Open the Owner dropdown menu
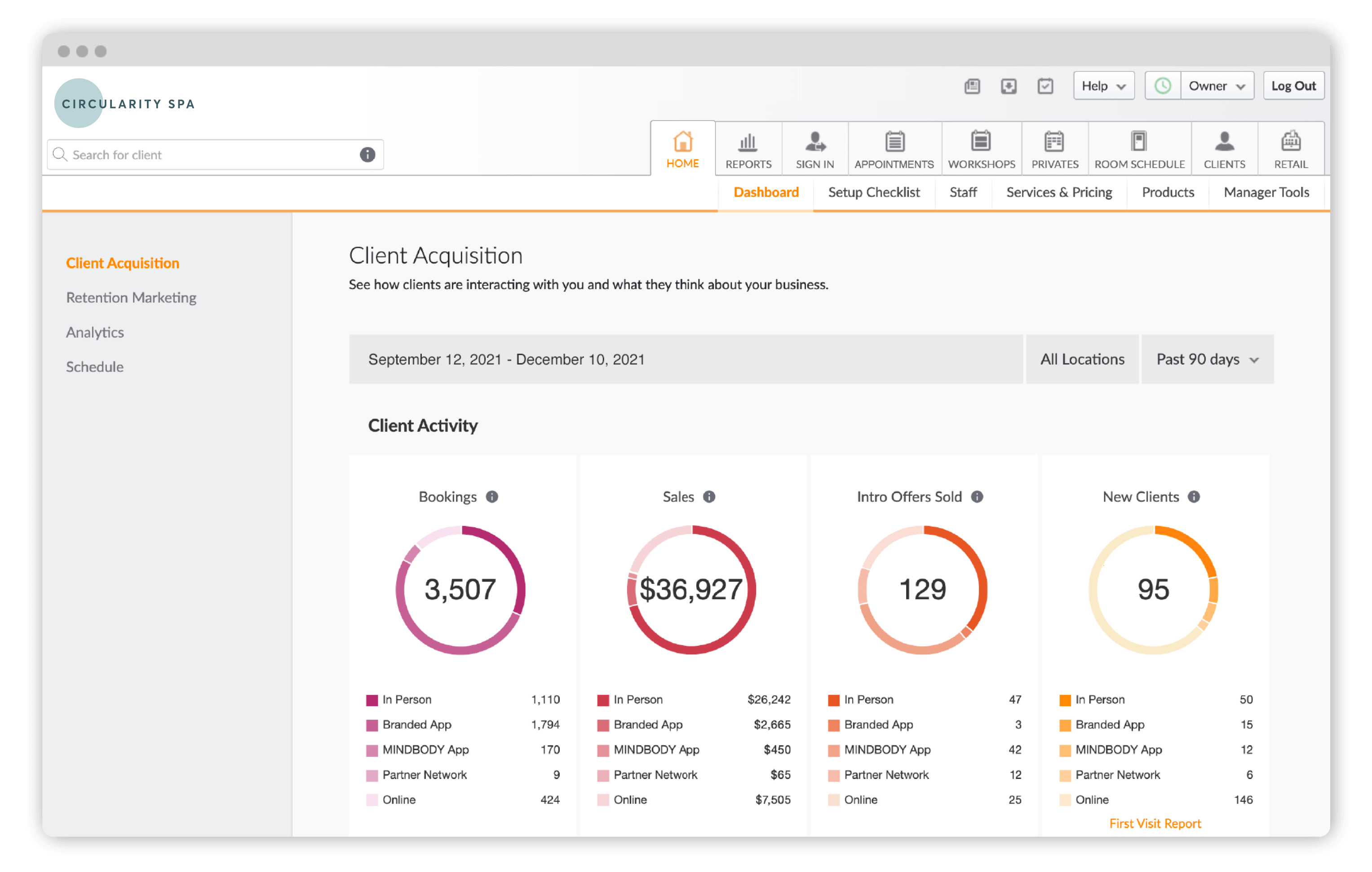 pyautogui.click(x=1217, y=86)
